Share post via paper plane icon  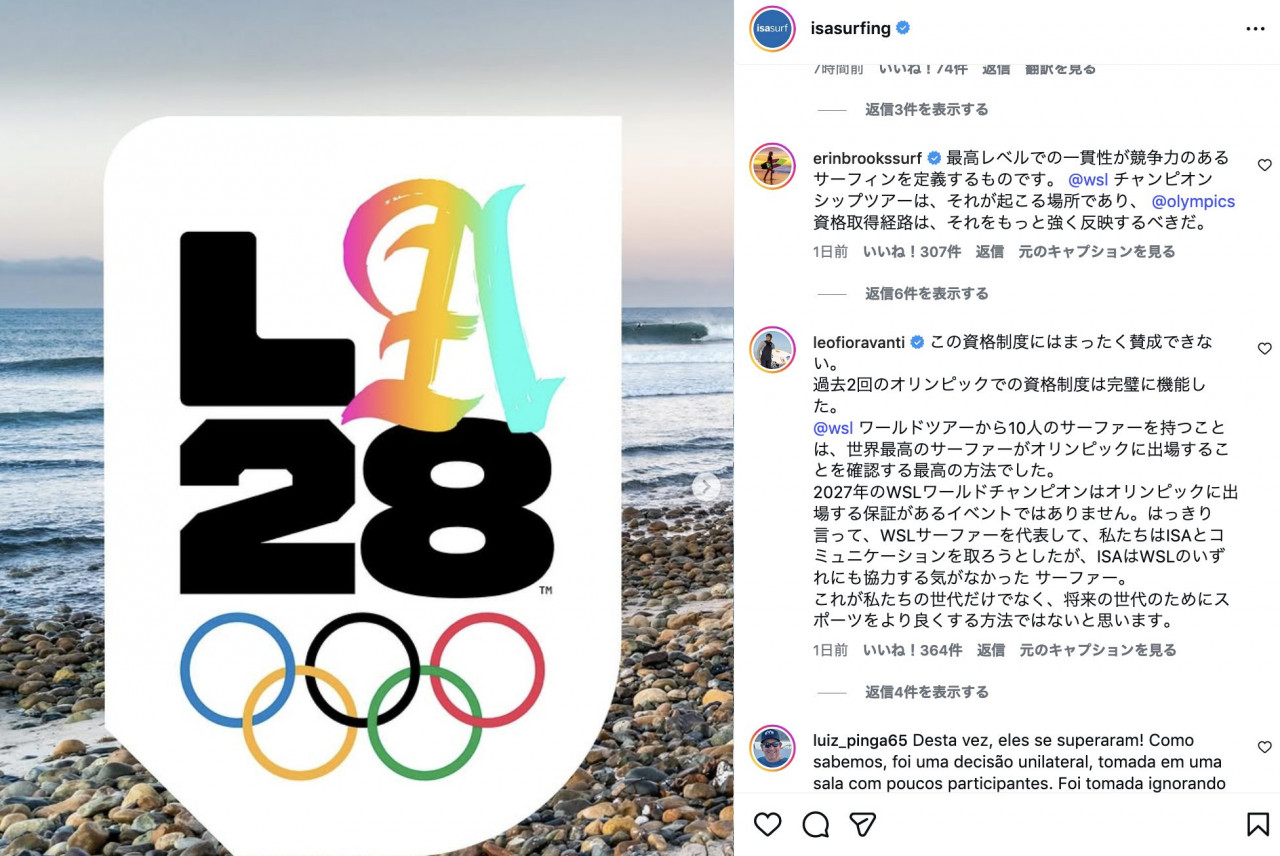[x=863, y=824]
